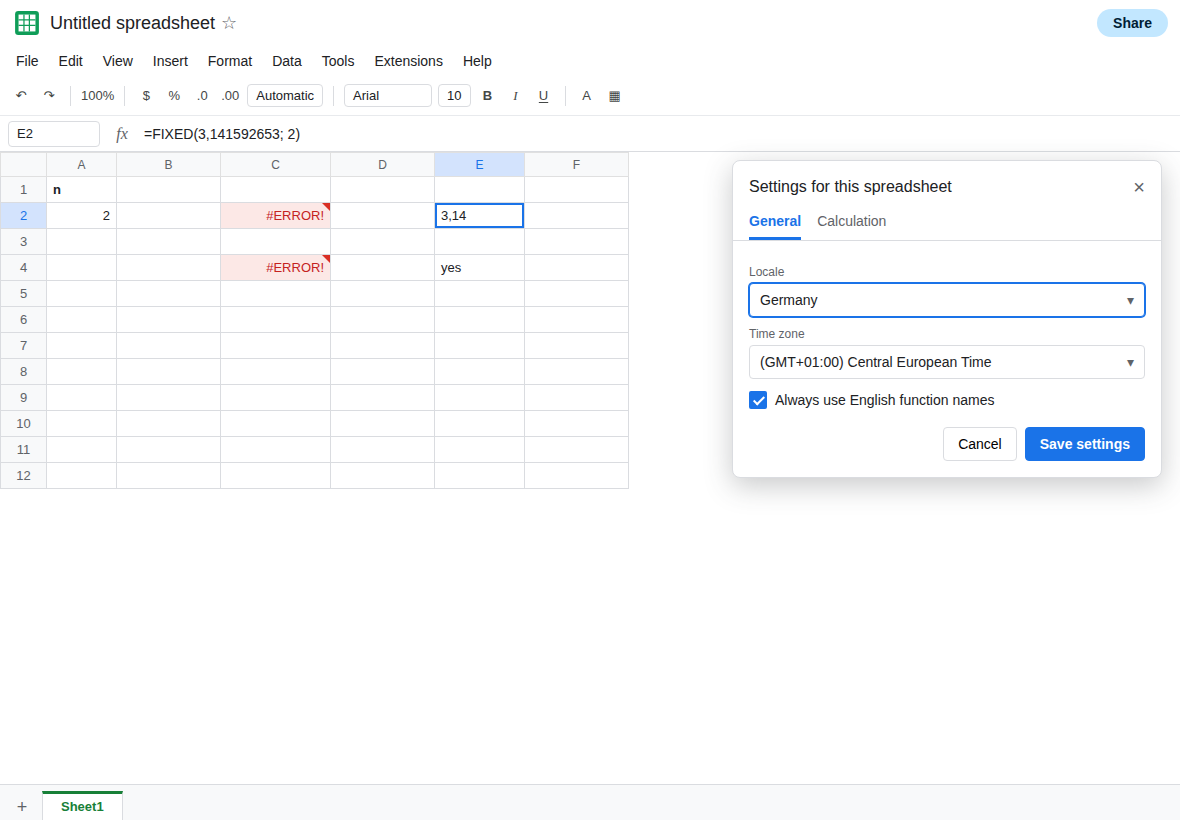Open the Data menu
This screenshot has height=820, width=1180.
[x=287, y=61]
